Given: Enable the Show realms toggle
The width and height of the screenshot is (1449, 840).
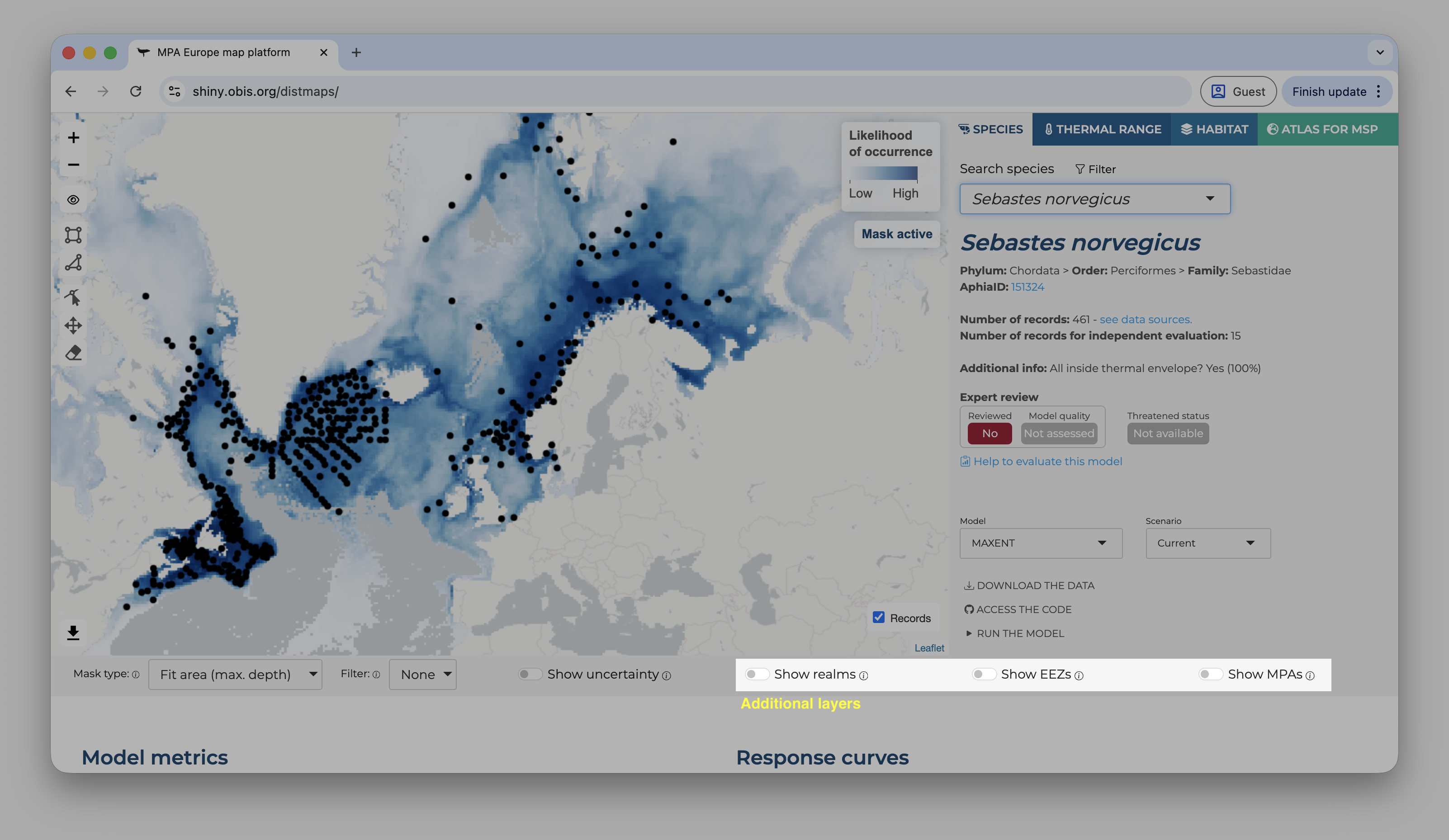Looking at the screenshot, I should pyautogui.click(x=757, y=674).
